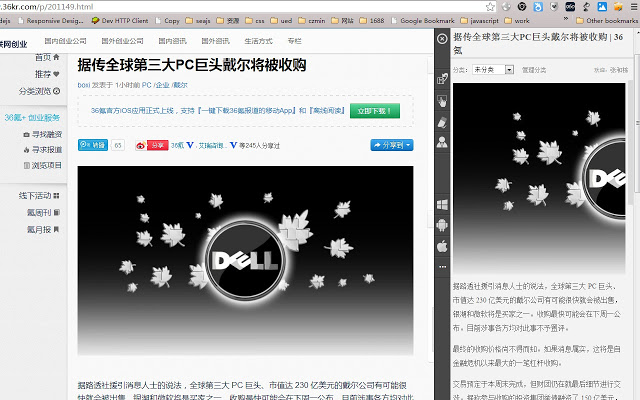Open the seajs bookmarks folder

click(x=198, y=20)
